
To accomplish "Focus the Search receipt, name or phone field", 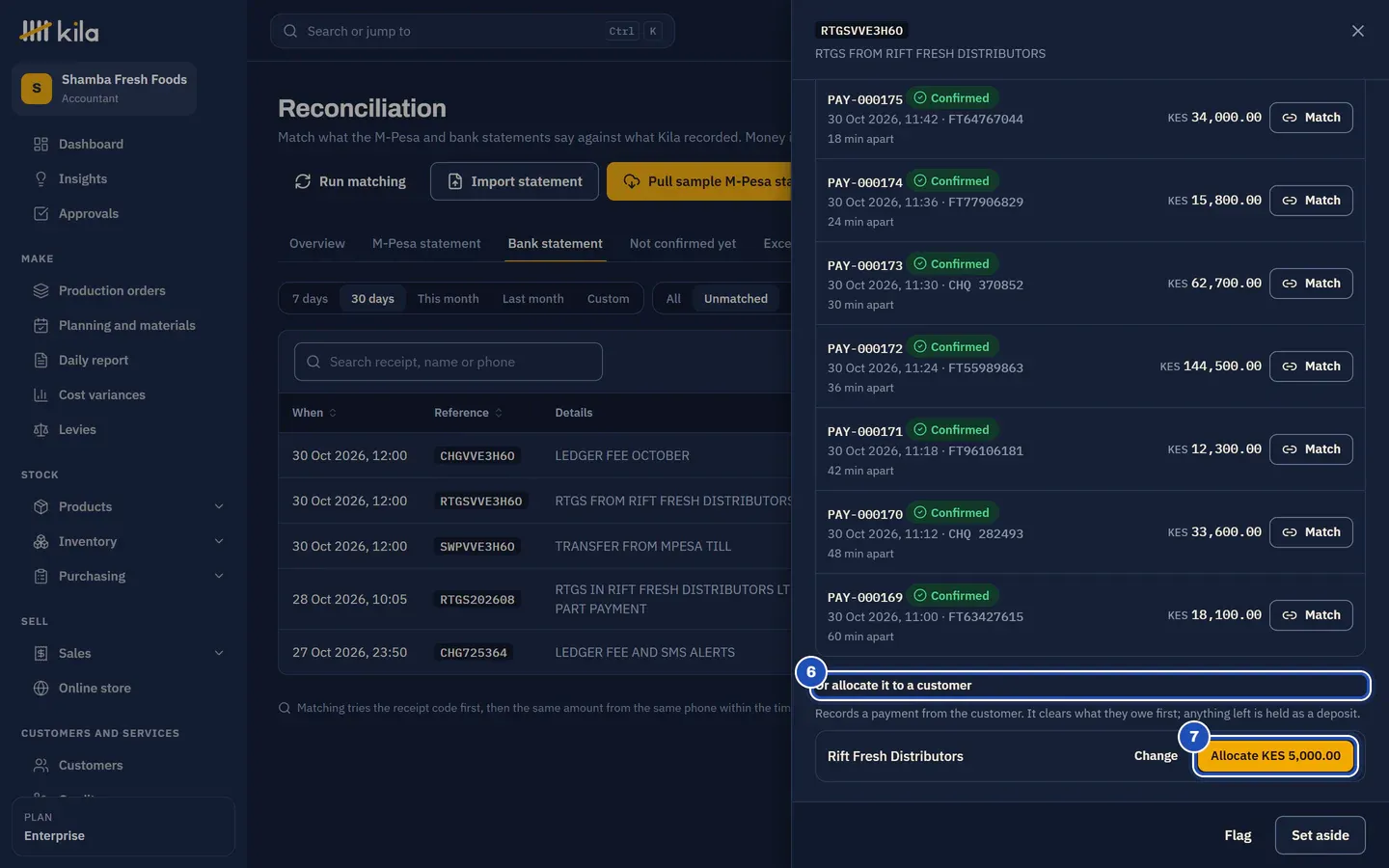I will (x=449, y=362).
